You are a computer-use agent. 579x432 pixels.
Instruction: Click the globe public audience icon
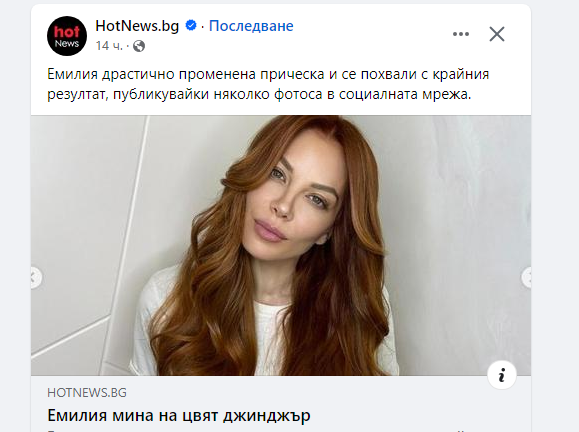139,46
